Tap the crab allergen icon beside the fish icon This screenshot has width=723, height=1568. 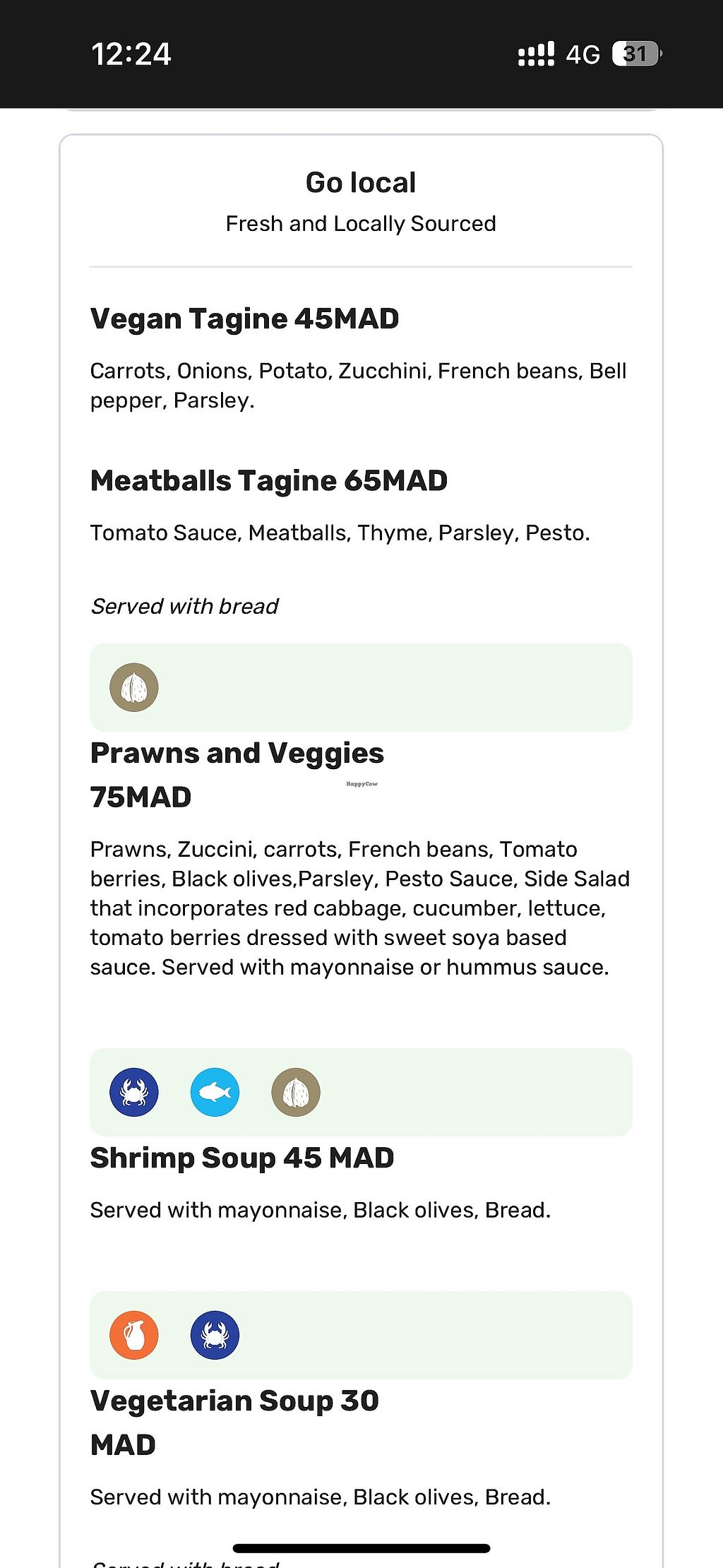134,1092
